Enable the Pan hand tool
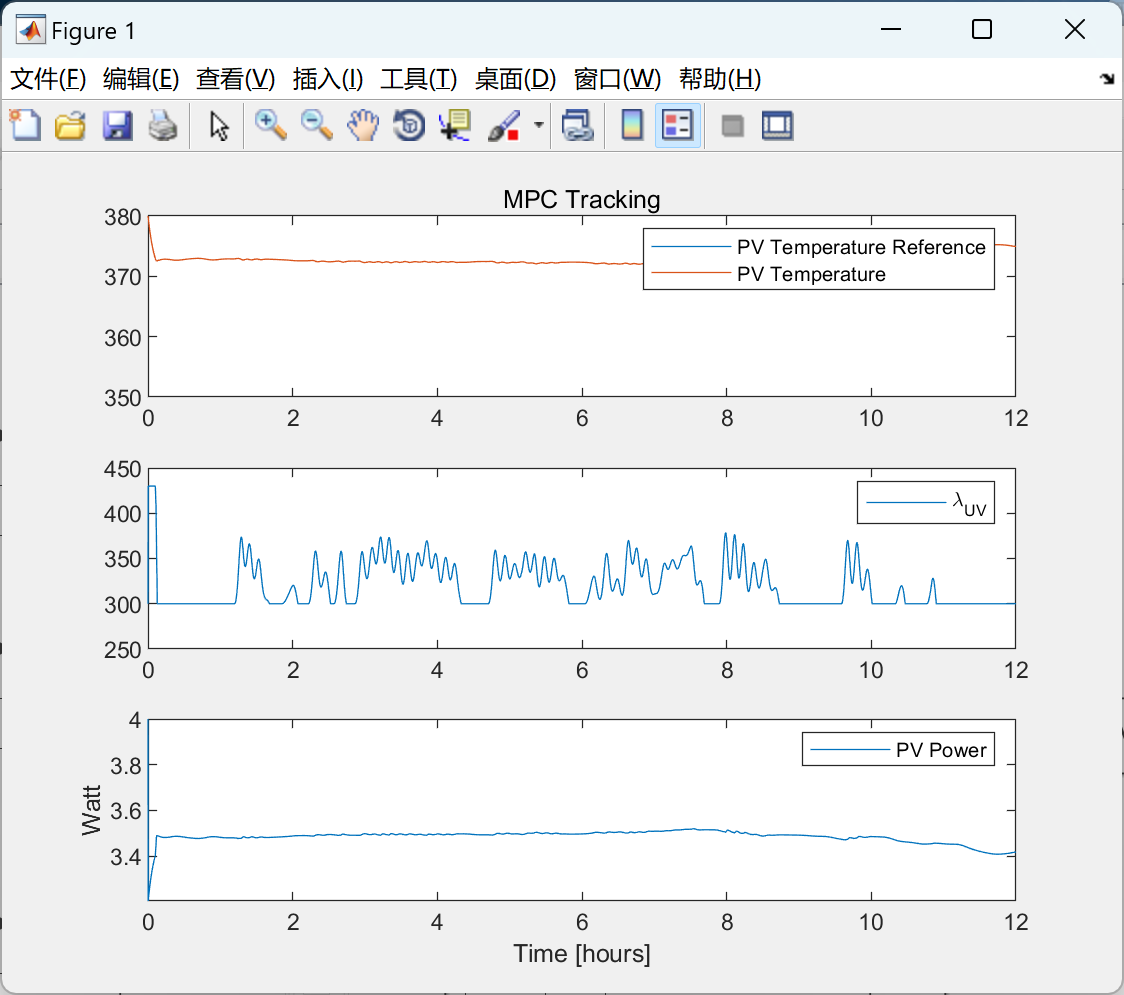The width and height of the screenshot is (1124, 995). coord(363,125)
